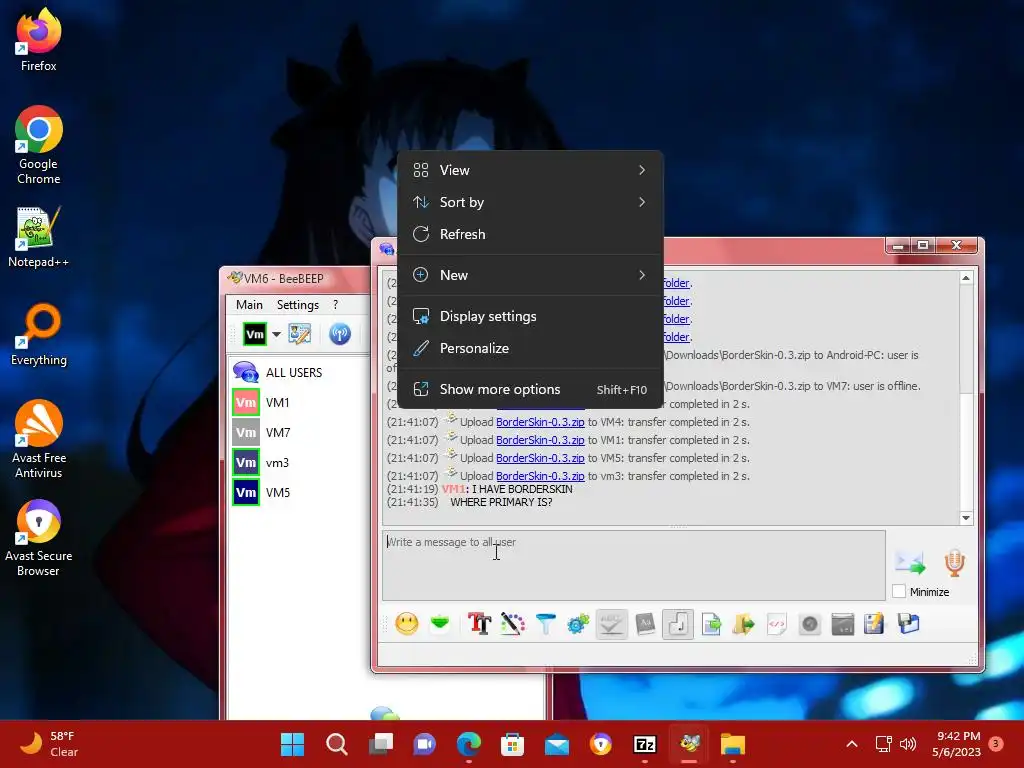This screenshot has height=768, width=1024.
Task: Expand the Vm status dropdown arrow
Action: (x=277, y=334)
